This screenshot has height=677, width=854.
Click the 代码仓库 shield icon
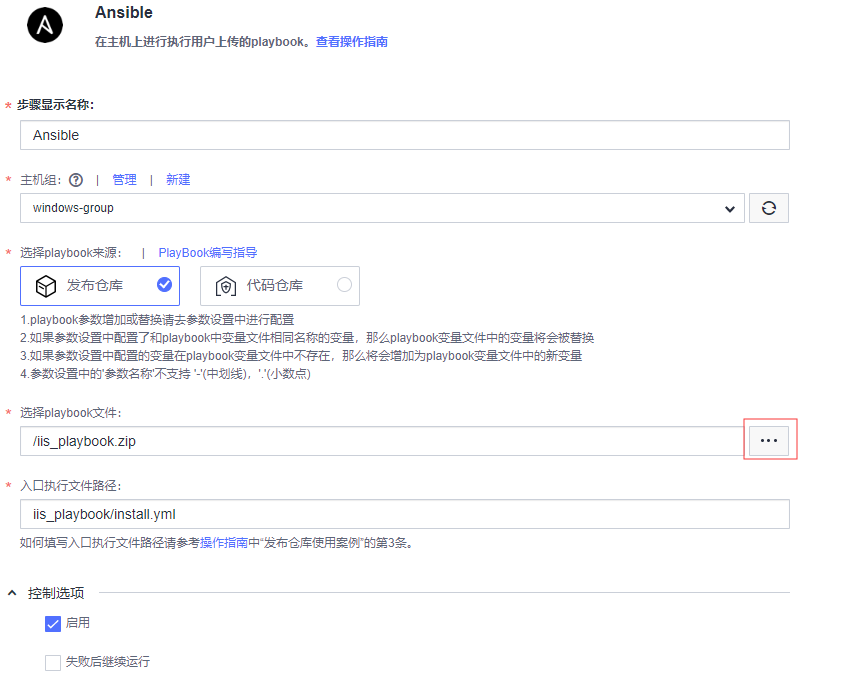tap(225, 286)
